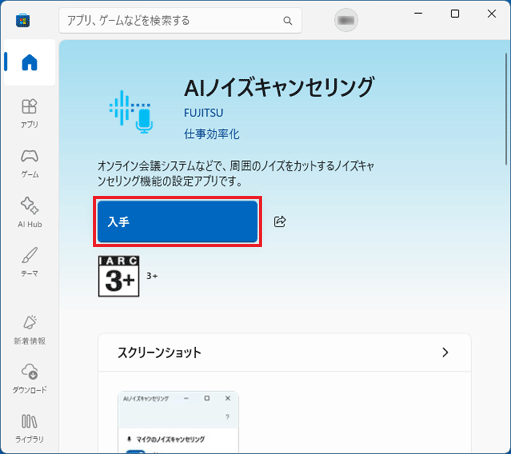Click the search magnifier icon

point(288,21)
